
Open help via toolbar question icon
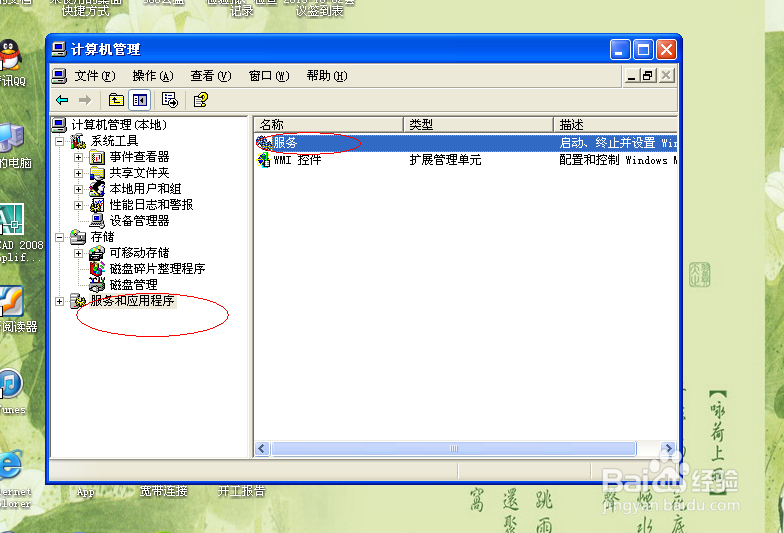point(201,100)
